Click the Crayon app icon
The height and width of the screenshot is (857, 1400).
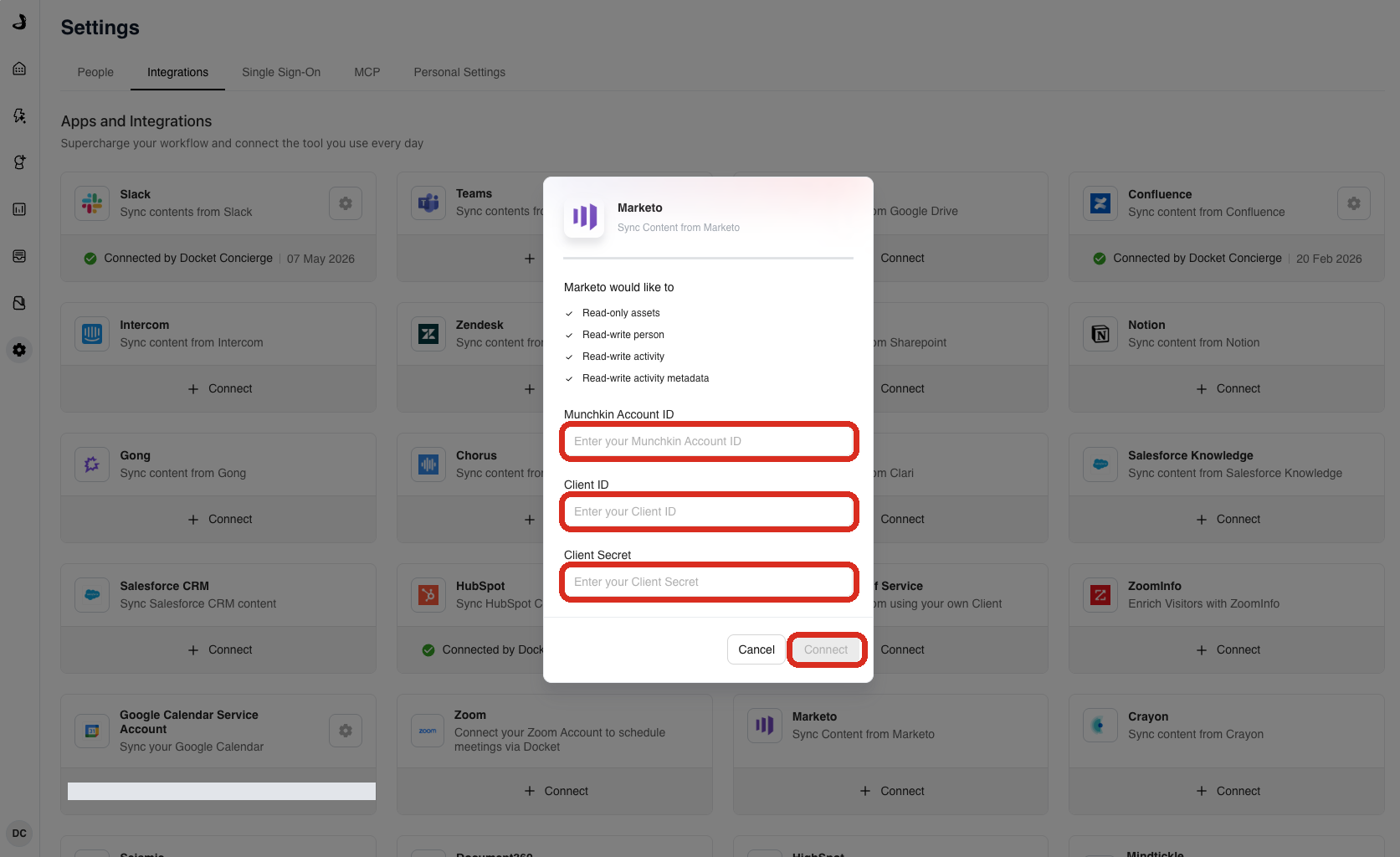[1100, 726]
